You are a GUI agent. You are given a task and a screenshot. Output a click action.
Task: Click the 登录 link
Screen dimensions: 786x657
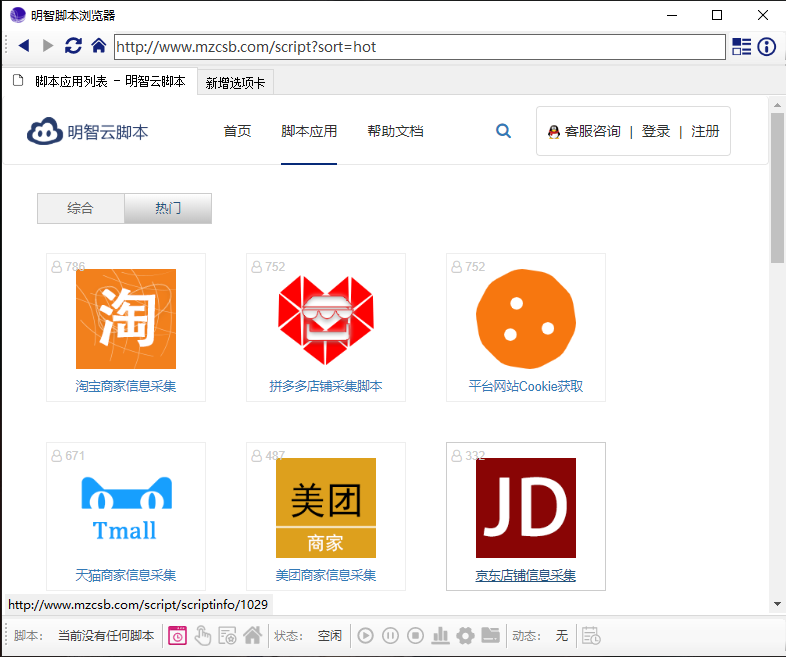(656, 131)
